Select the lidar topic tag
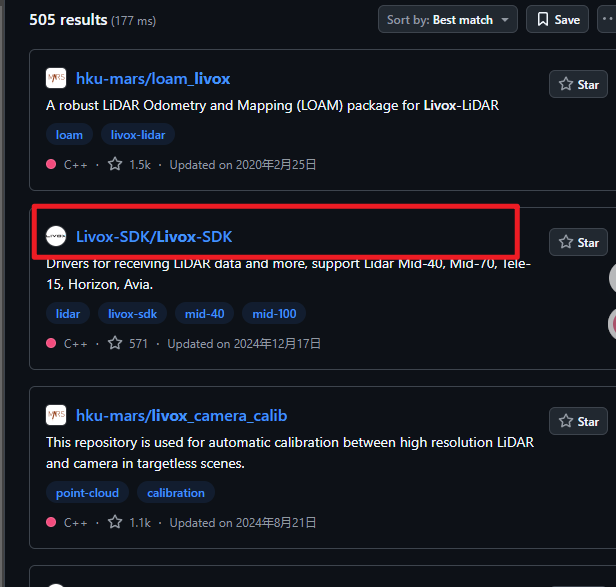The height and width of the screenshot is (587, 616). (68, 314)
